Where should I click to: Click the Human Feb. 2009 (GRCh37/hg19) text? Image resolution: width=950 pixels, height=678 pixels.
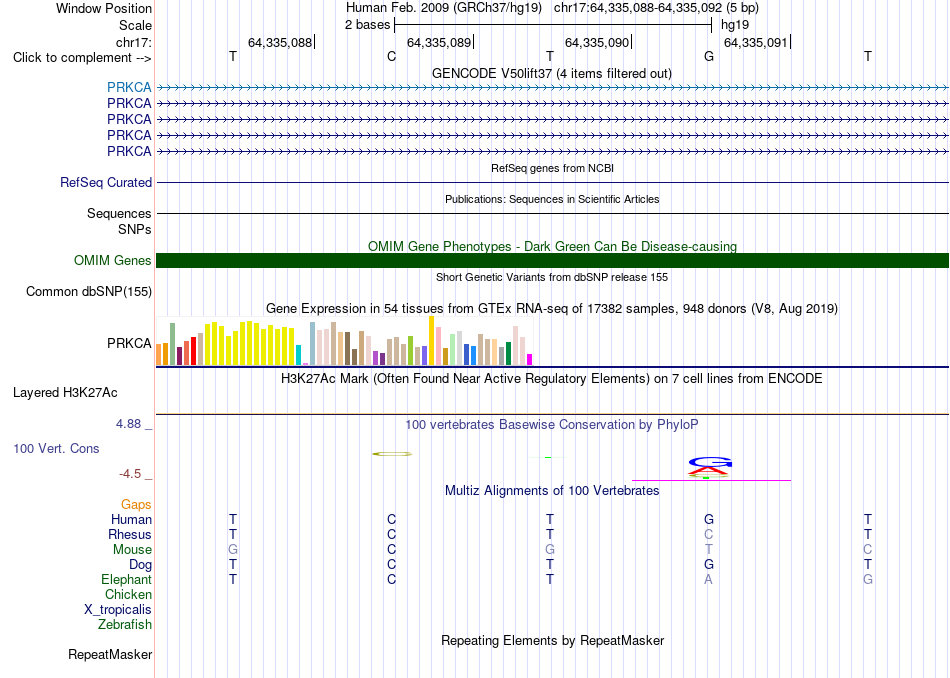(446, 8)
